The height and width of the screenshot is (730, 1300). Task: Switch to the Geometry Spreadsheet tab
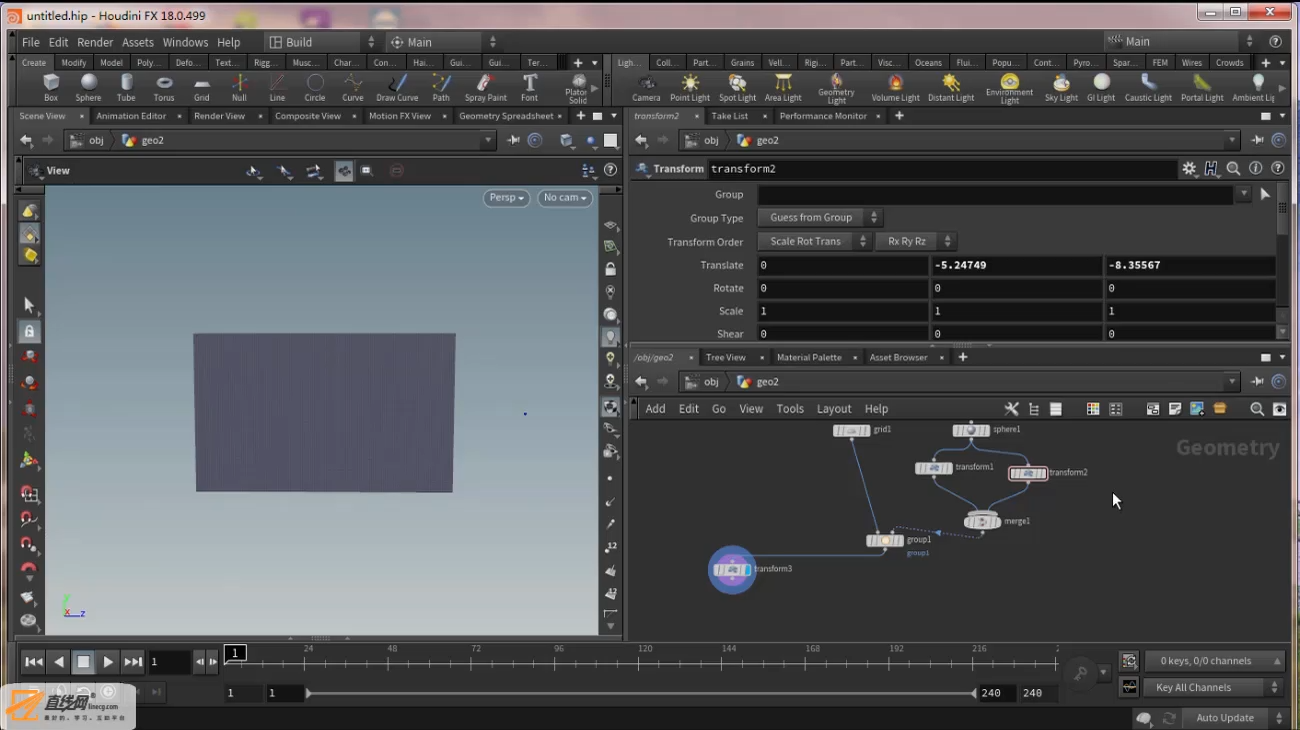point(506,116)
